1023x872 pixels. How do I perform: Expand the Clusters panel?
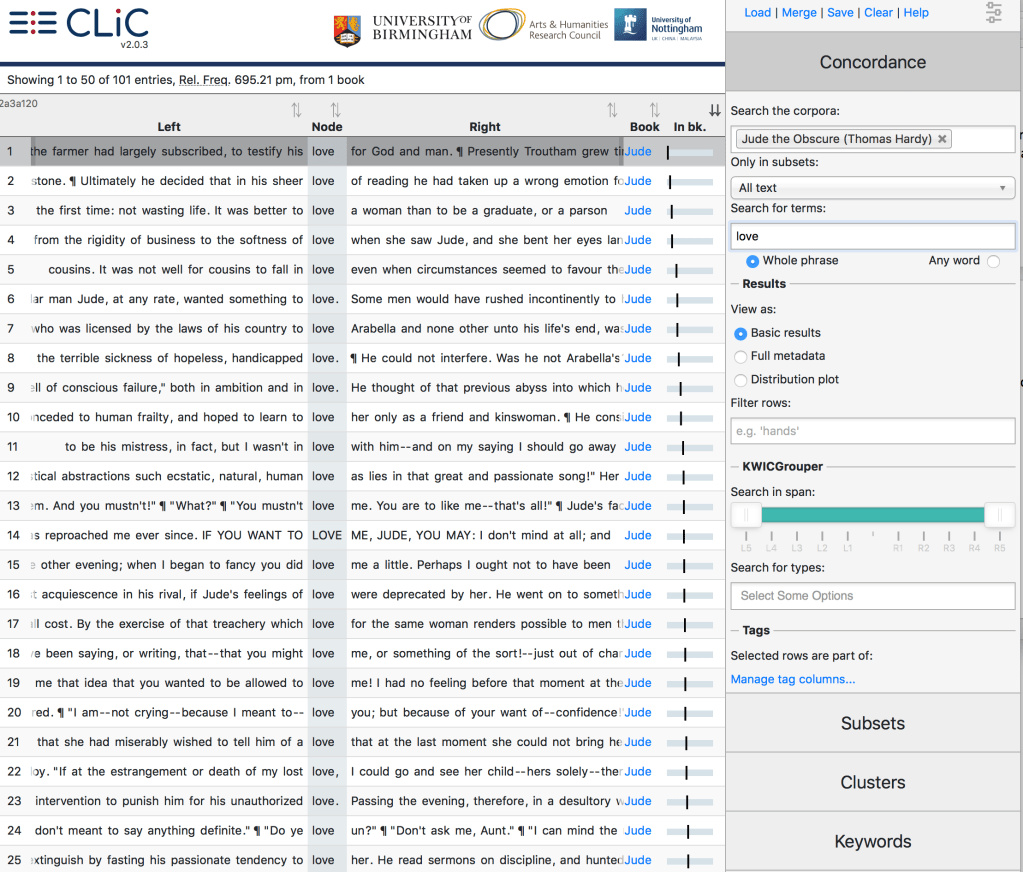[872, 782]
